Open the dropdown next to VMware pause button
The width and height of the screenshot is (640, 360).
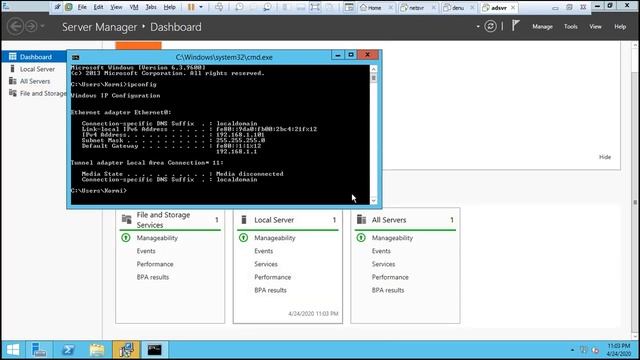[x=201, y=7]
